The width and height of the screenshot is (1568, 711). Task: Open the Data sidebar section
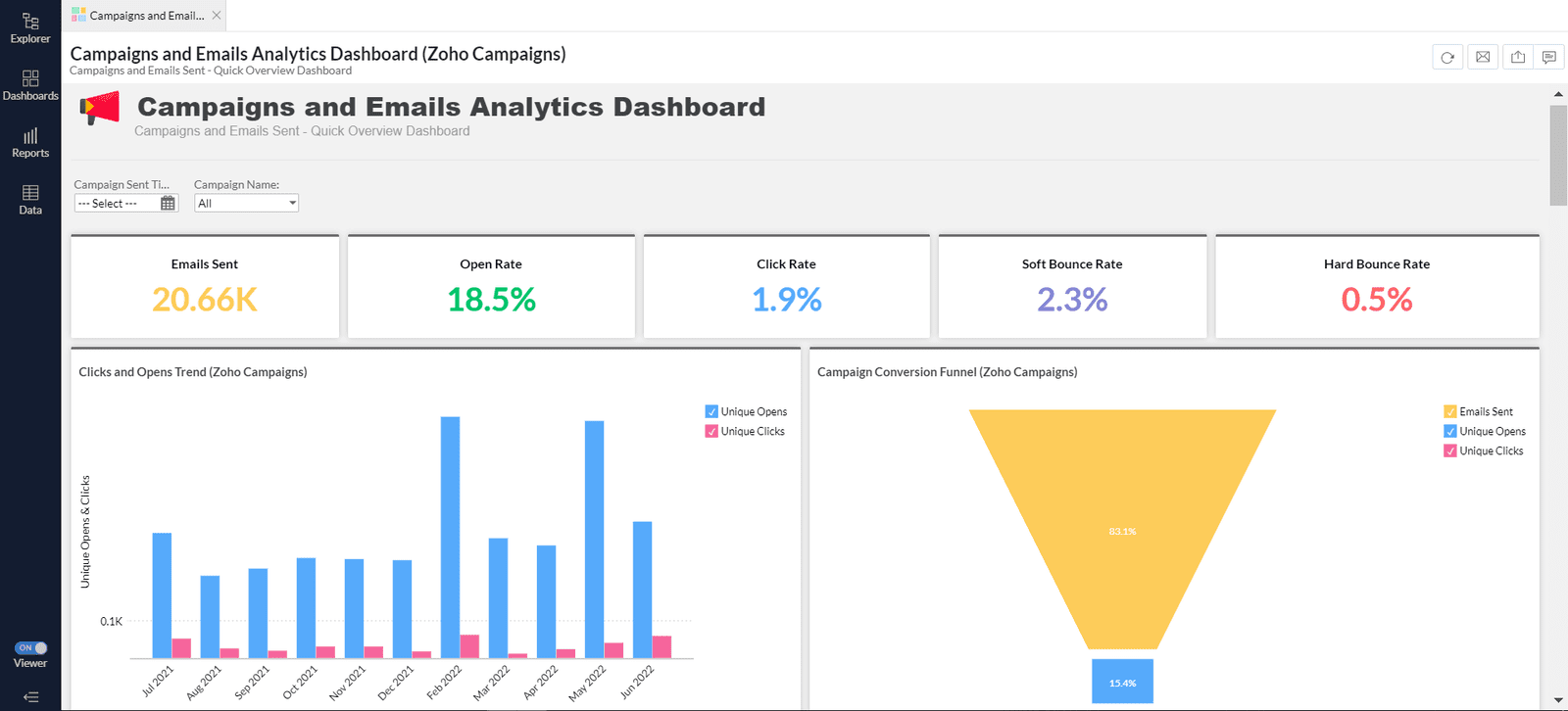pyautogui.click(x=30, y=200)
